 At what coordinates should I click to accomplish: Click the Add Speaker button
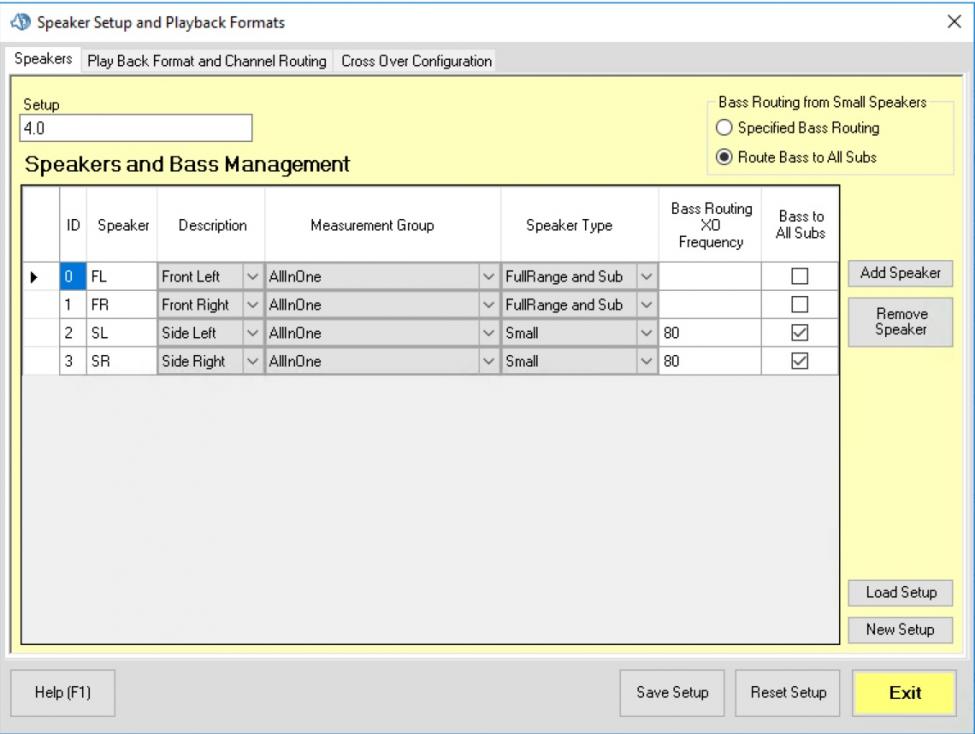coord(900,273)
